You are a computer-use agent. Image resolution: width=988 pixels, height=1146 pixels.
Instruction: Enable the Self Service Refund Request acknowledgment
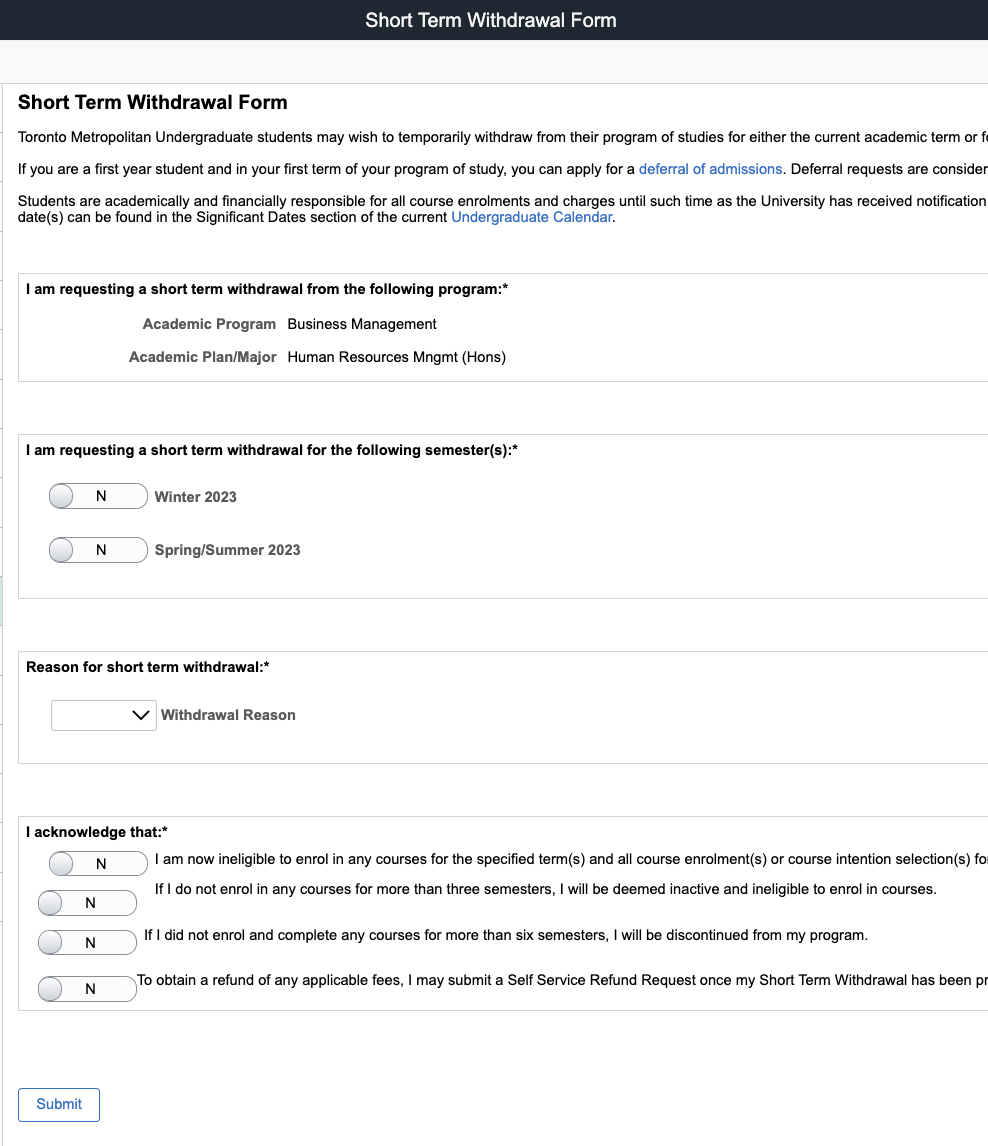87,989
